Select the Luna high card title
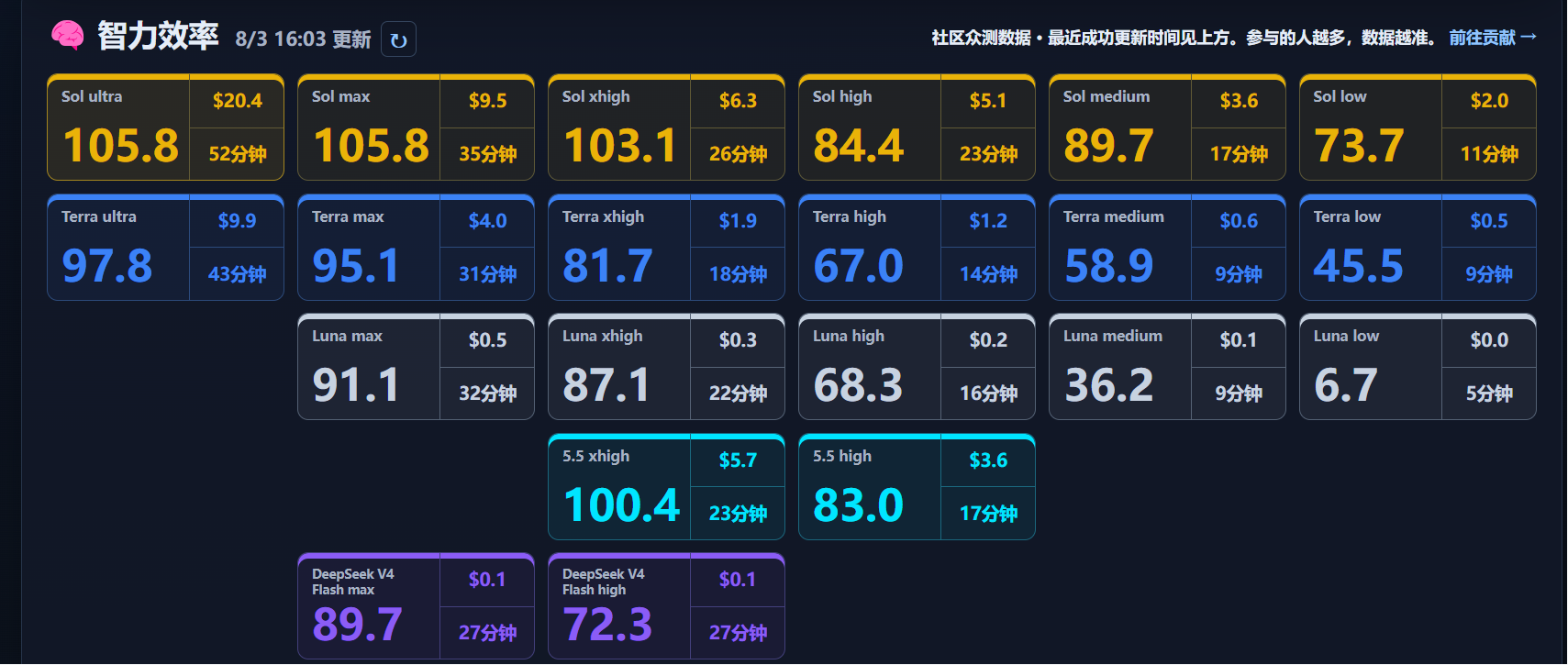The height and width of the screenshot is (665, 1568). click(x=849, y=336)
